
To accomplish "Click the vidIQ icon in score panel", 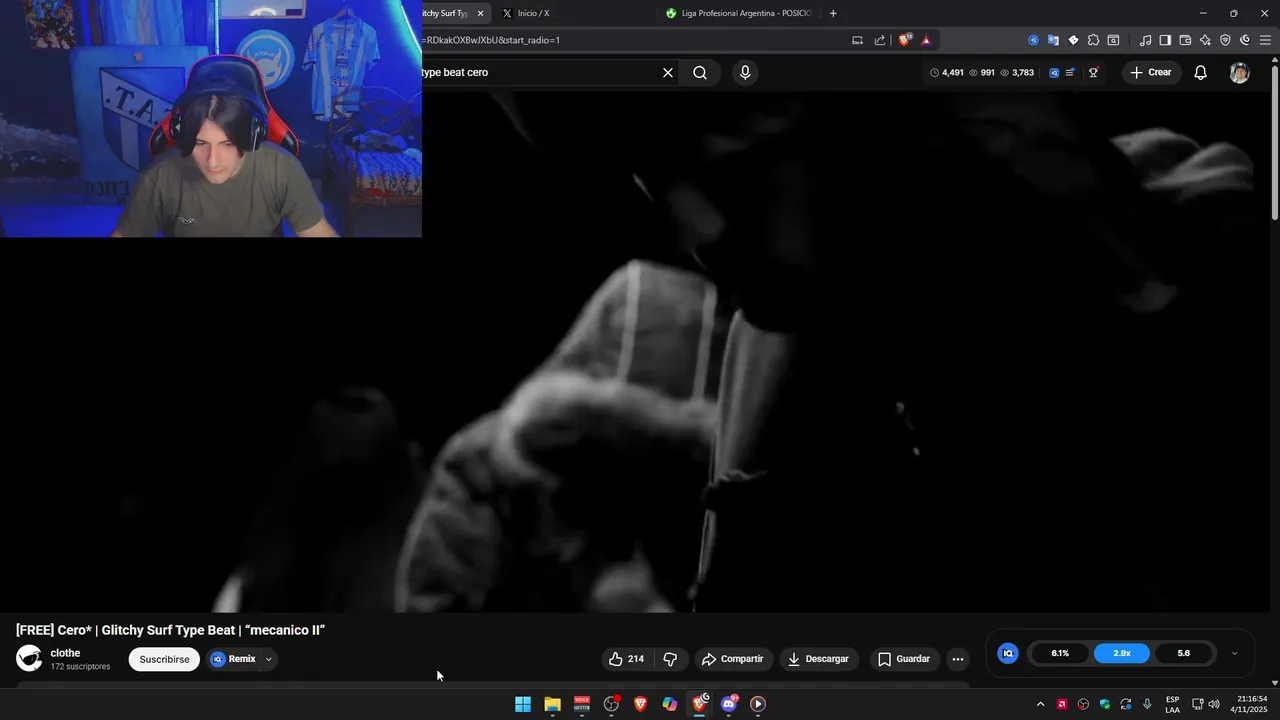I will coord(1008,653).
